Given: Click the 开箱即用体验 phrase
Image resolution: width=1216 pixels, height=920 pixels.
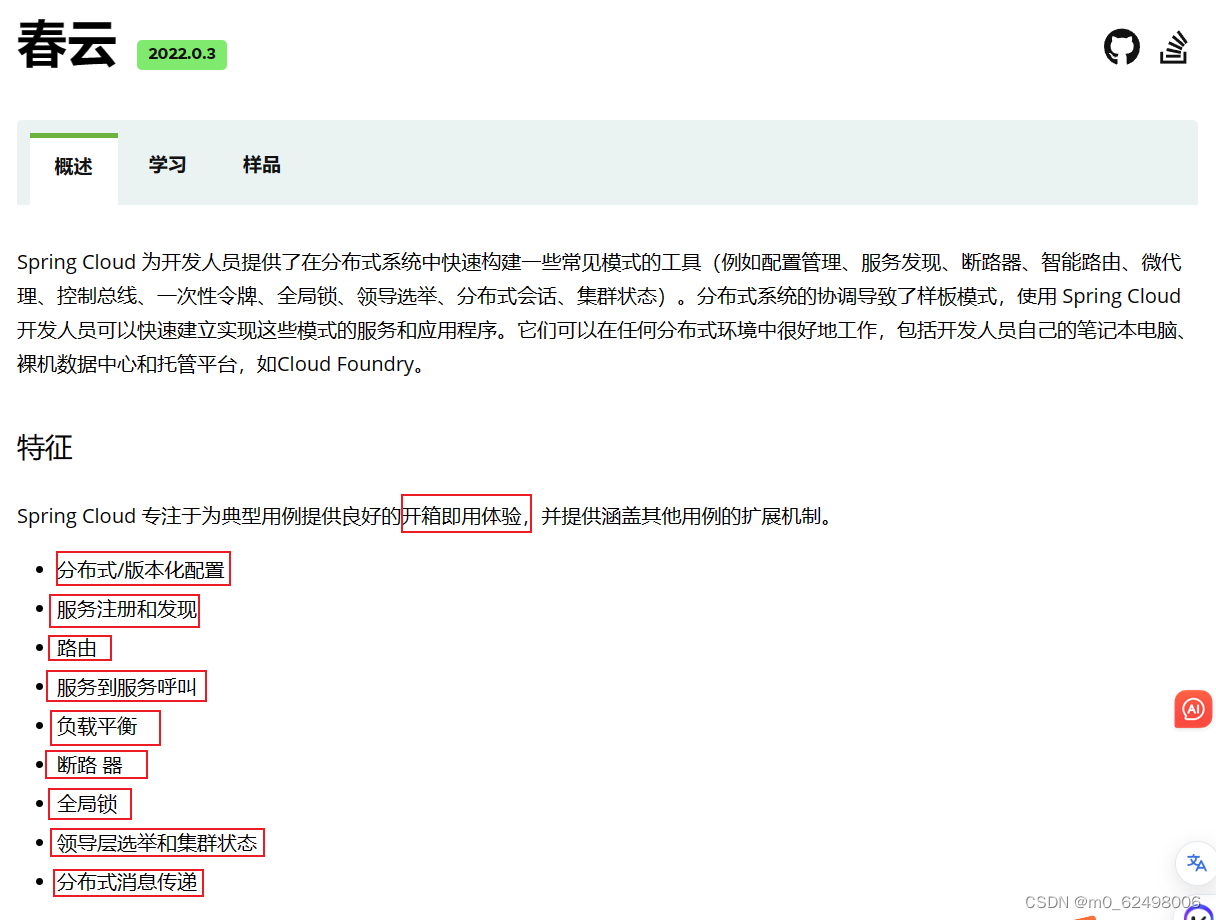Looking at the screenshot, I should point(462,516).
